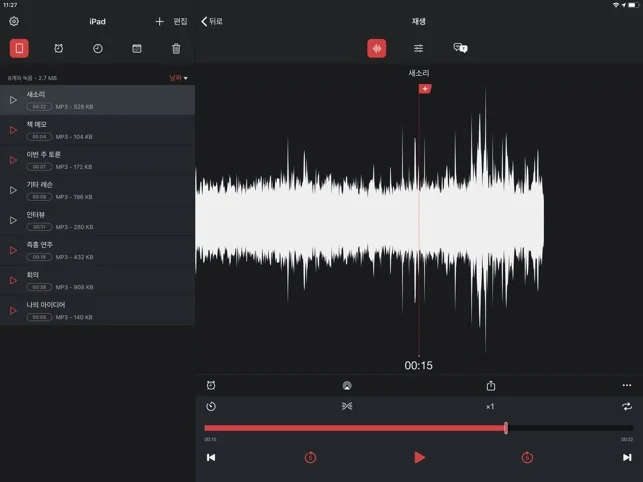Skip to the next track
The width and height of the screenshot is (643, 482).
coord(627,457)
